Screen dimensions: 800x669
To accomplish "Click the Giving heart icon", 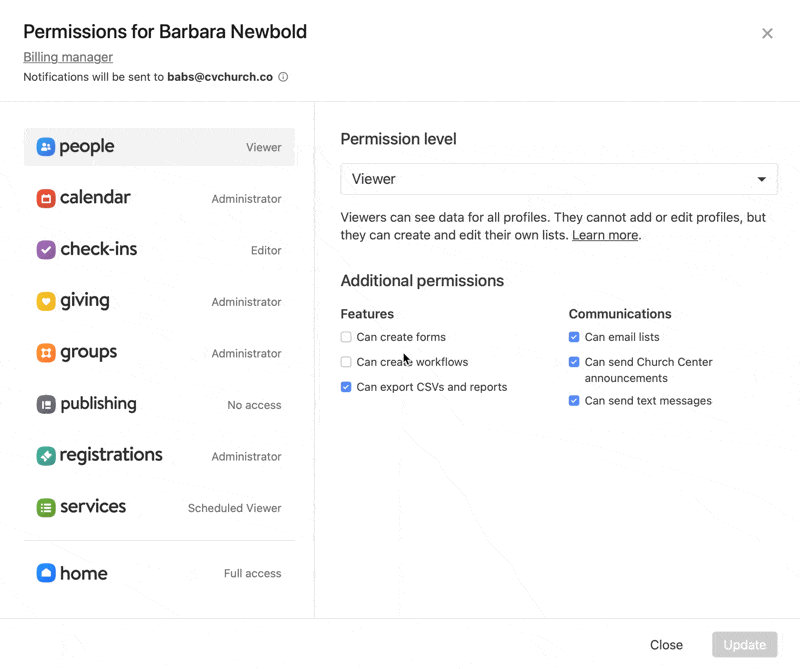I will tap(46, 301).
